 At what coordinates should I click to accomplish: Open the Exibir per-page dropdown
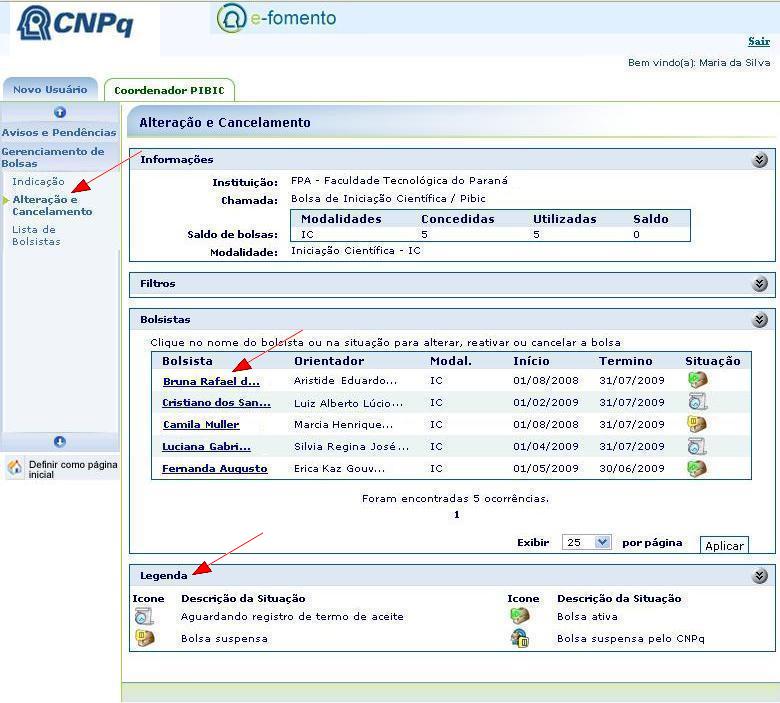(586, 542)
